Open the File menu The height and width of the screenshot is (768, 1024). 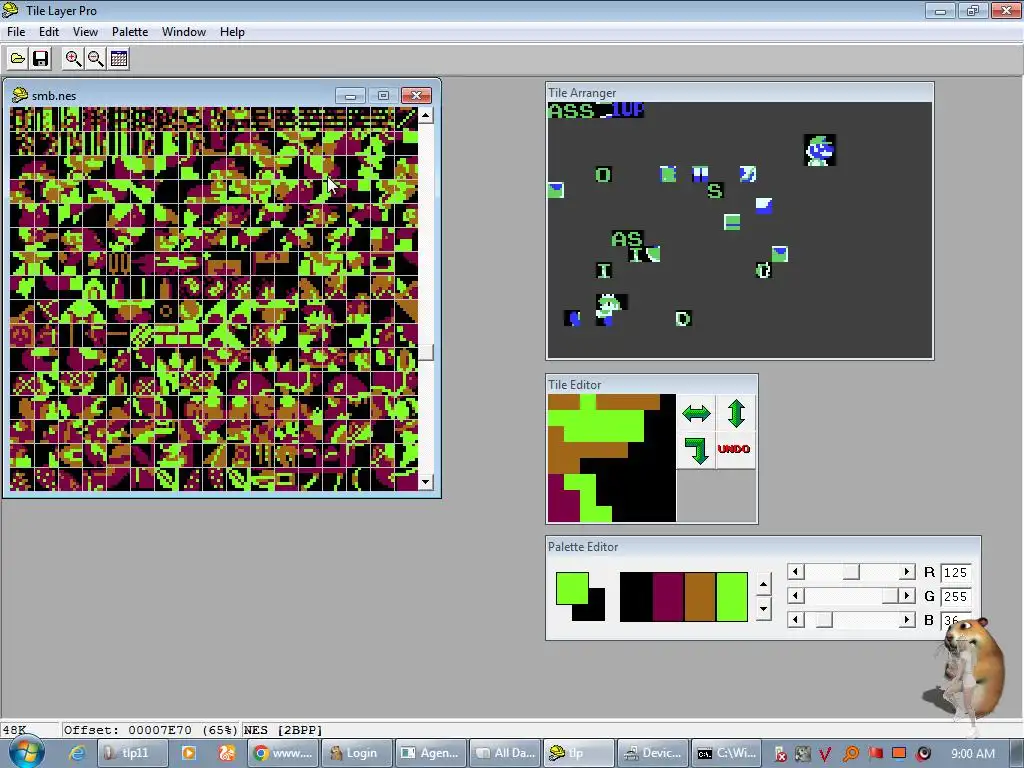pyautogui.click(x=16, y=32)
